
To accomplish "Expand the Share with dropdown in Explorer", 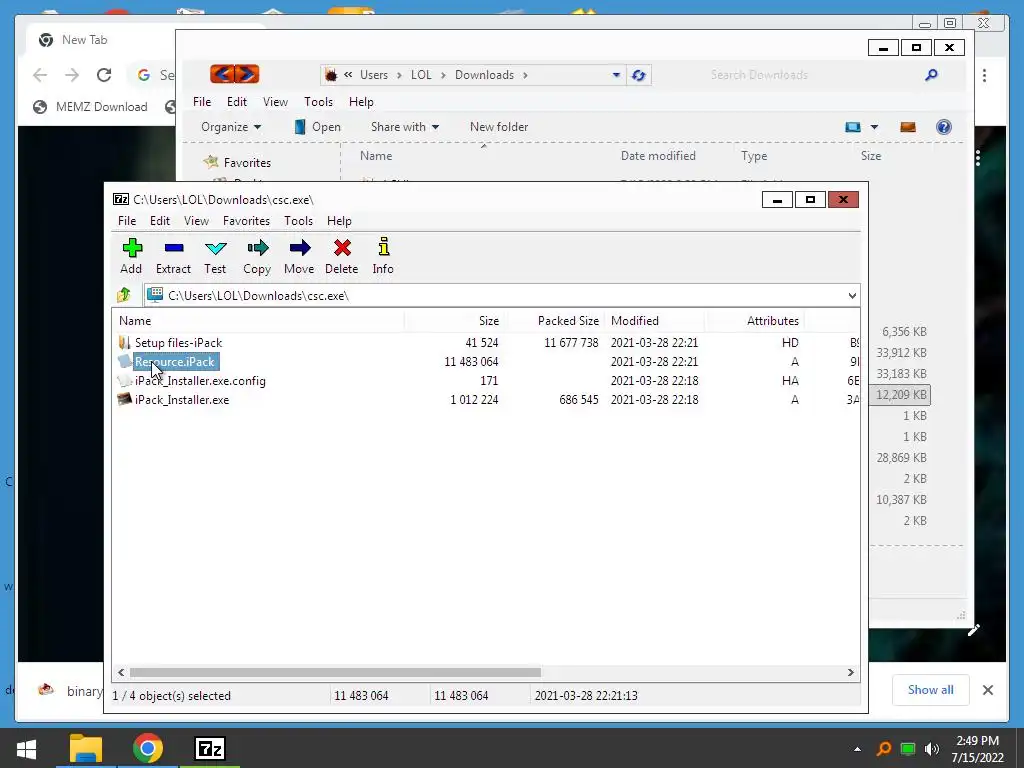I will pos(436,127).
